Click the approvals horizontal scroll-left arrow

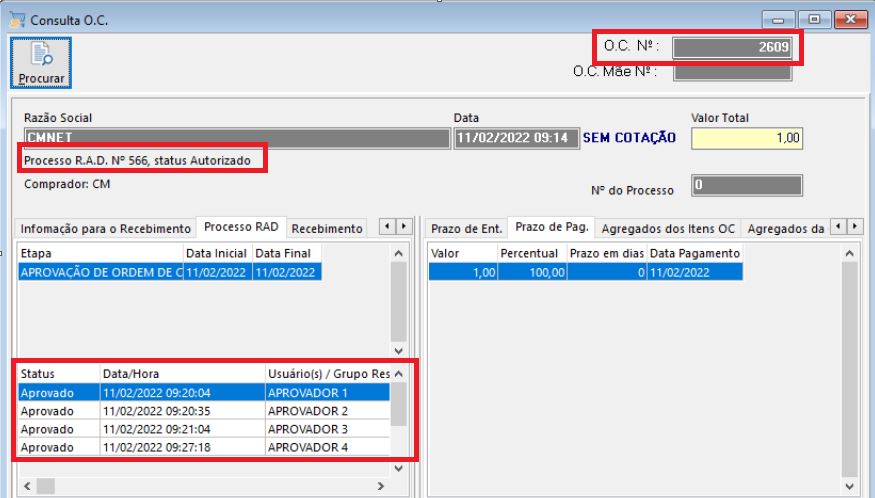27,486
